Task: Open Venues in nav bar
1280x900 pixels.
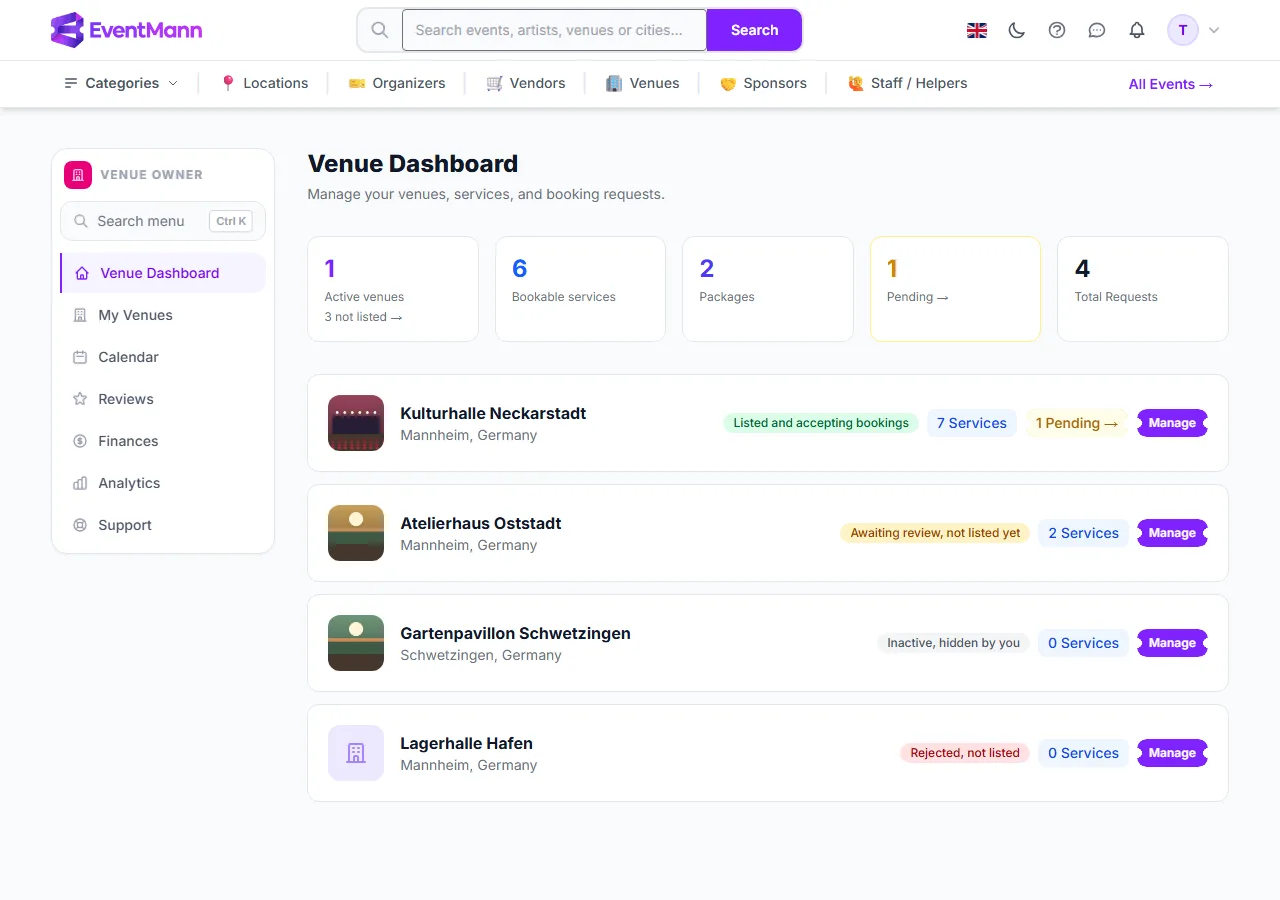Action: (643, 83)
